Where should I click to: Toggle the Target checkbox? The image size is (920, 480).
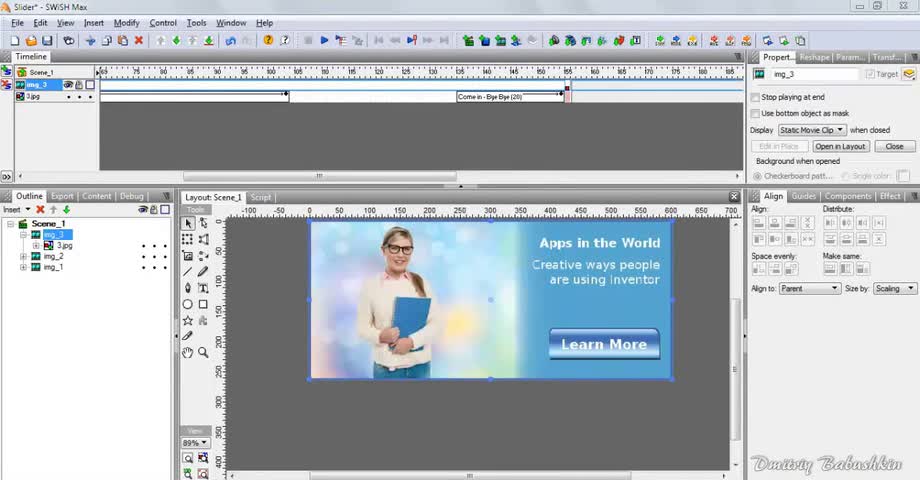point(870,74)
